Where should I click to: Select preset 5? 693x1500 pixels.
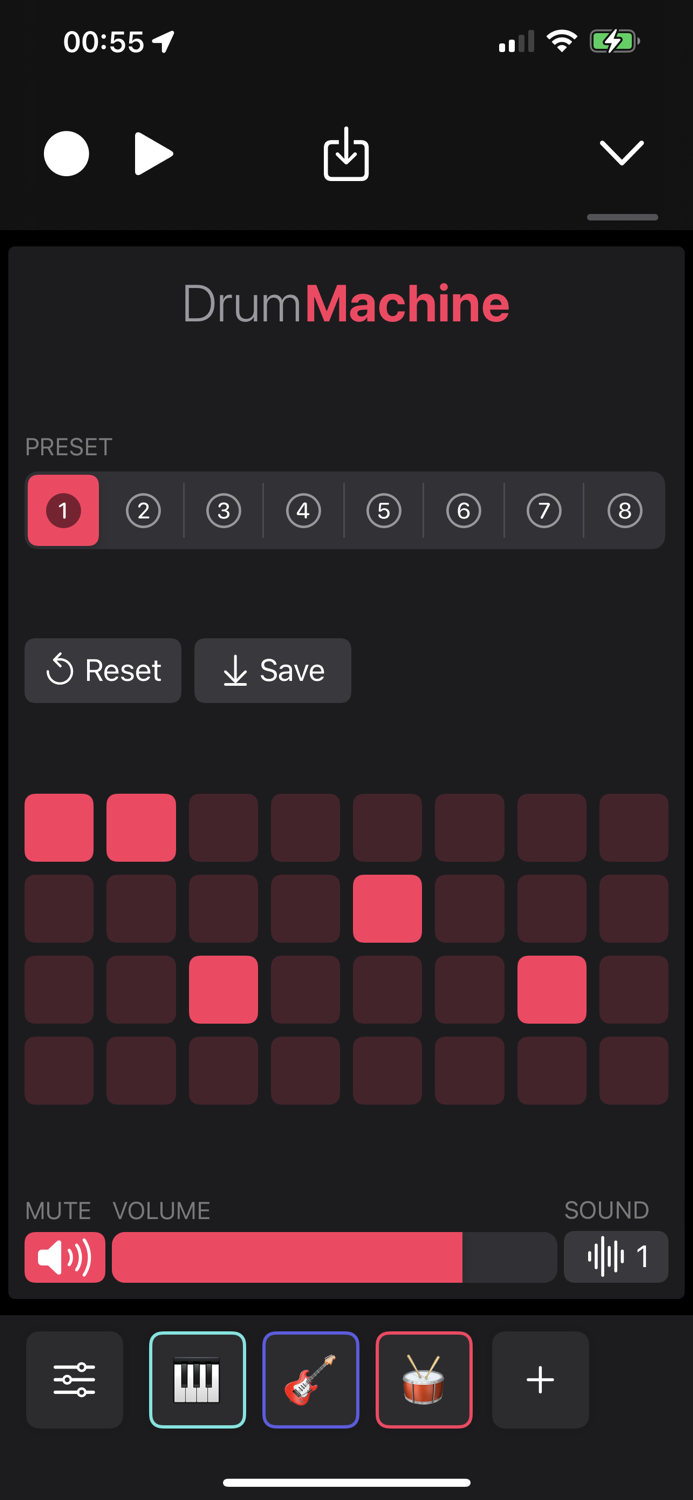383,511
